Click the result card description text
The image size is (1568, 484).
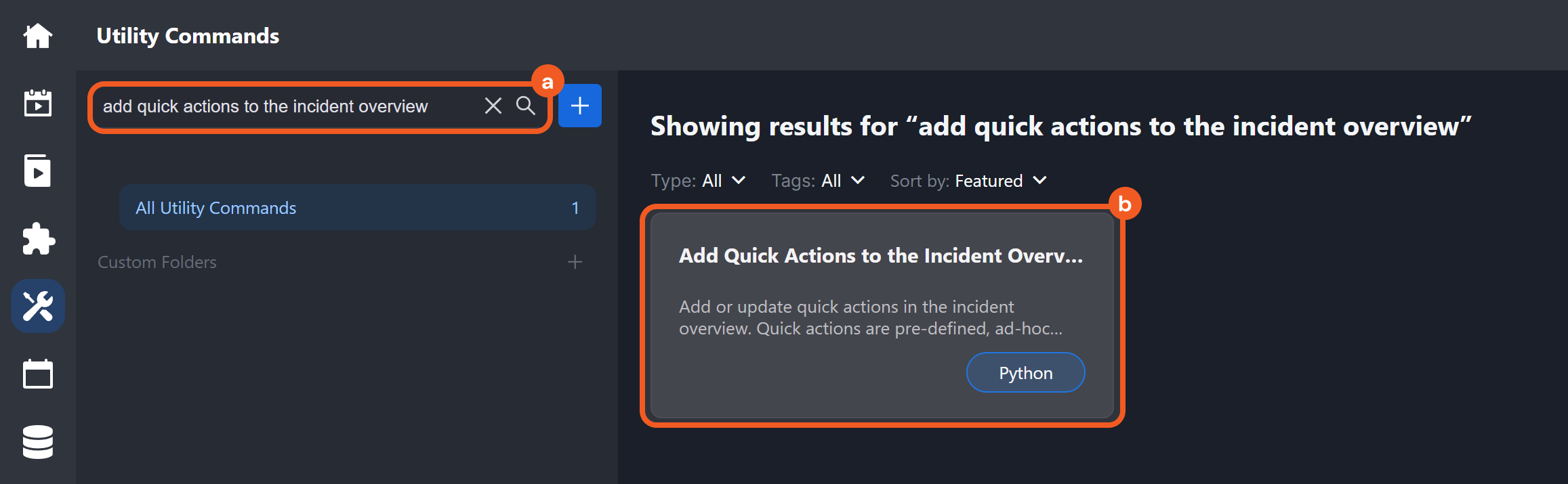pyautogui.click(x=871, y=317)
